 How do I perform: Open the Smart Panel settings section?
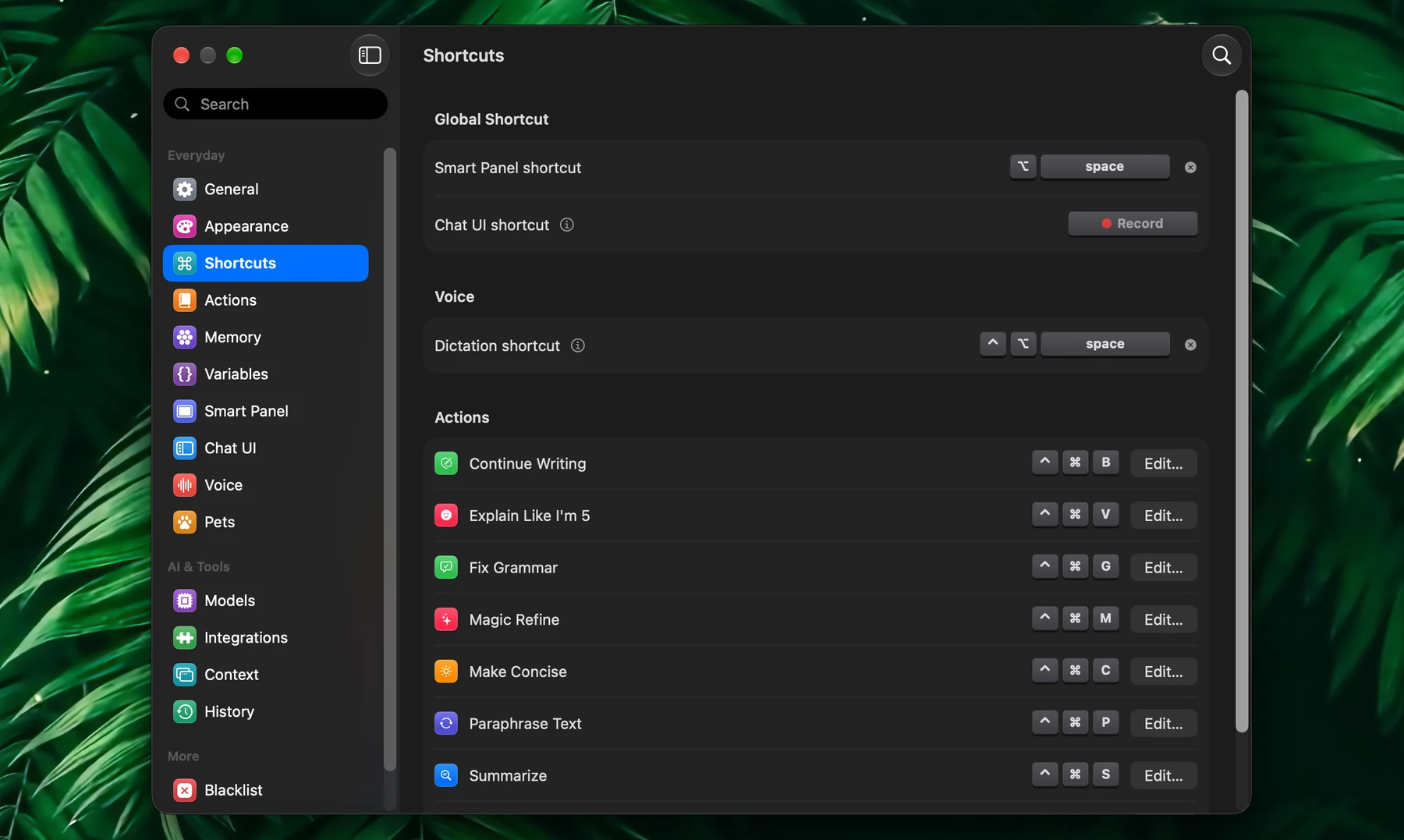click(x=266, y=411)
